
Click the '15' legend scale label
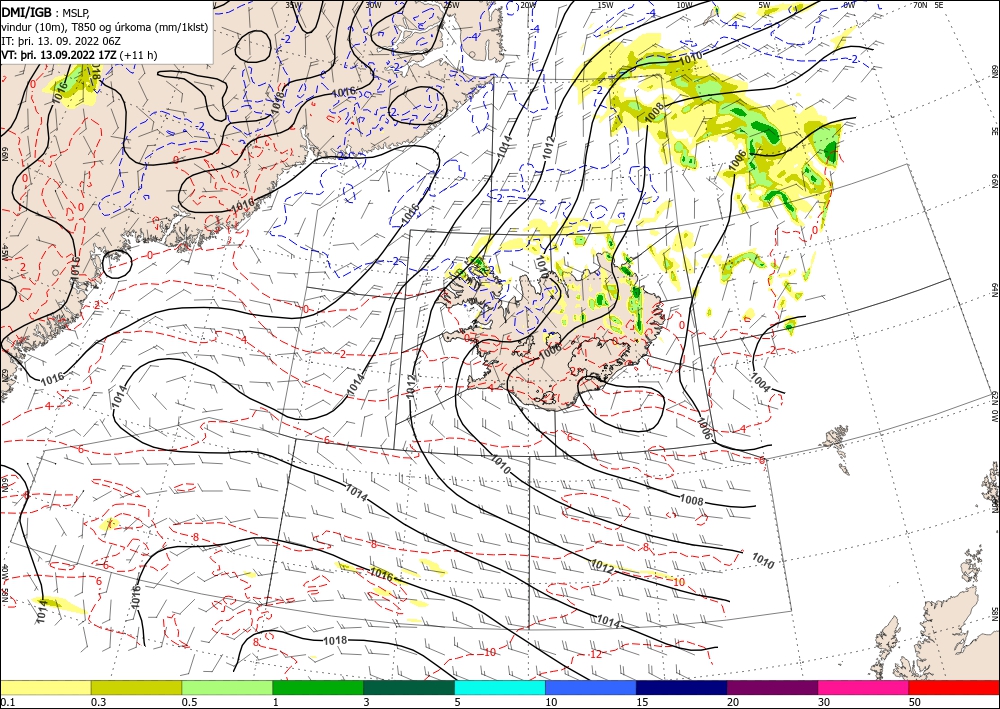(642, 702)
